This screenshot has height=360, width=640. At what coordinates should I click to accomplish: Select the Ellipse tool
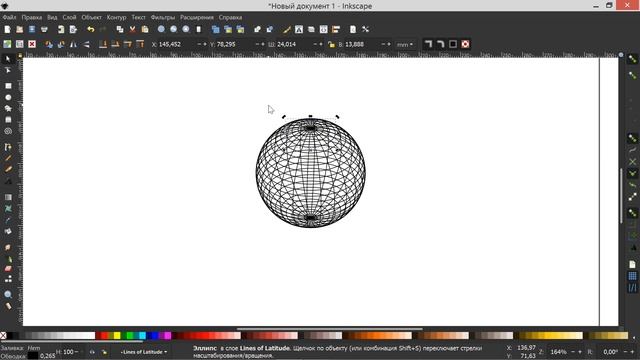[8, 98]
